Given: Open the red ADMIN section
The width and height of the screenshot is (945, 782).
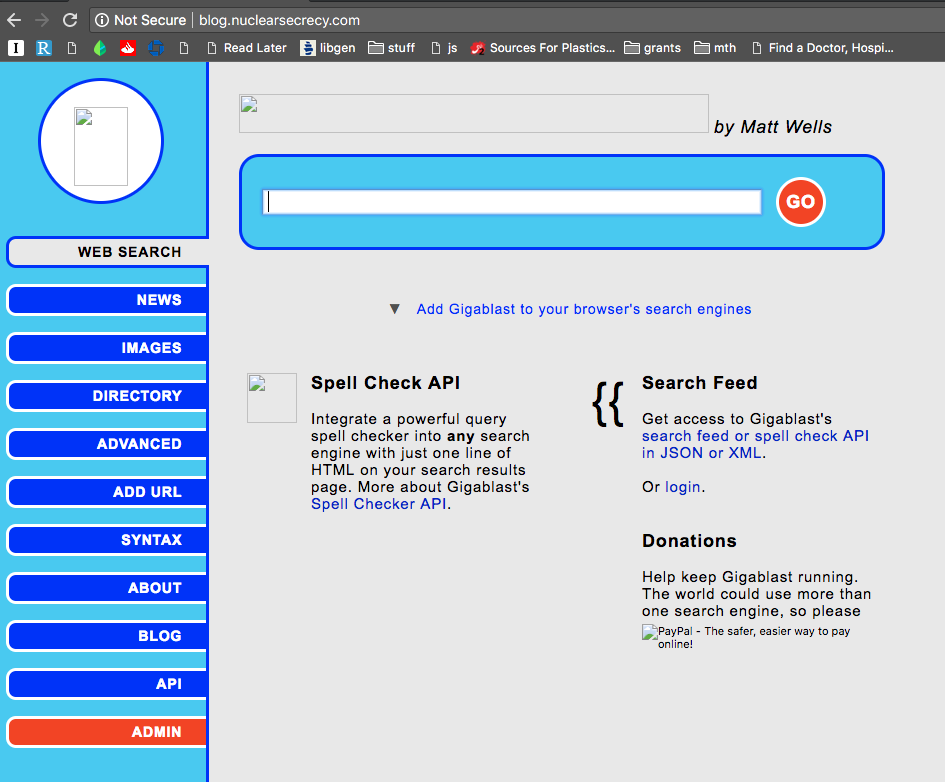Looking at the screenshot, I should click(x=107, y=732).
